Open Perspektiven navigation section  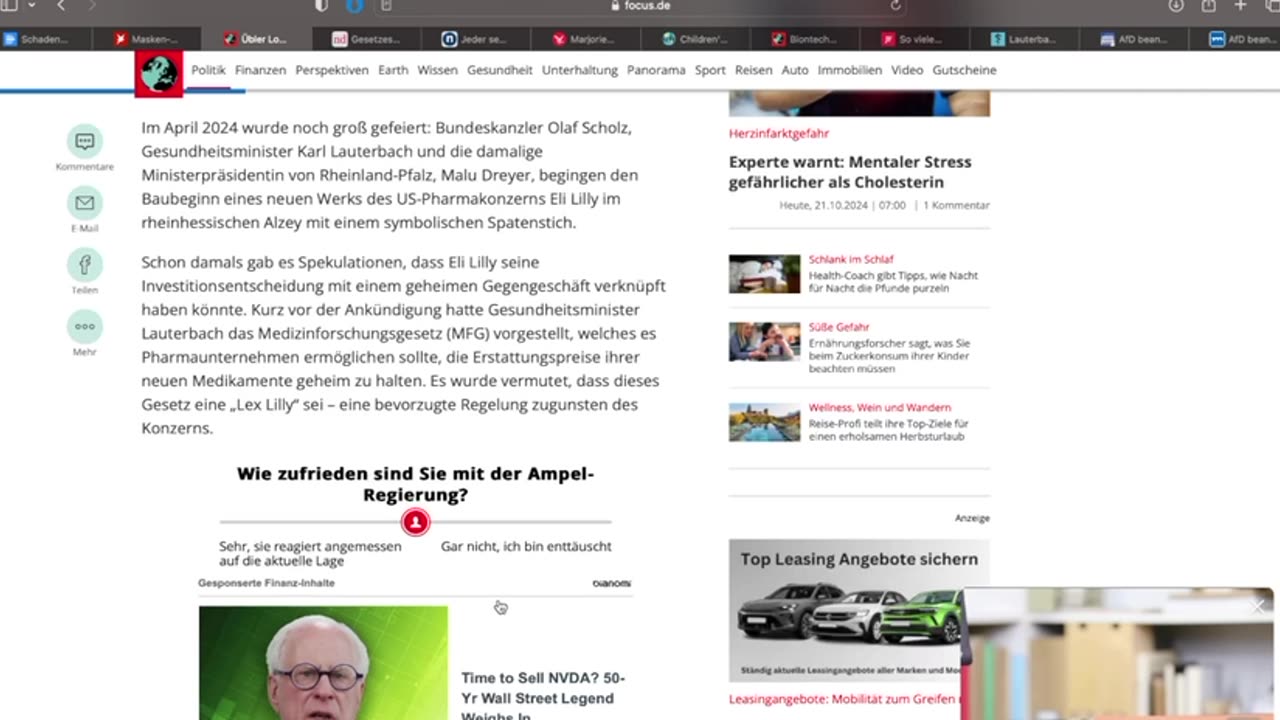pos(332,70)
